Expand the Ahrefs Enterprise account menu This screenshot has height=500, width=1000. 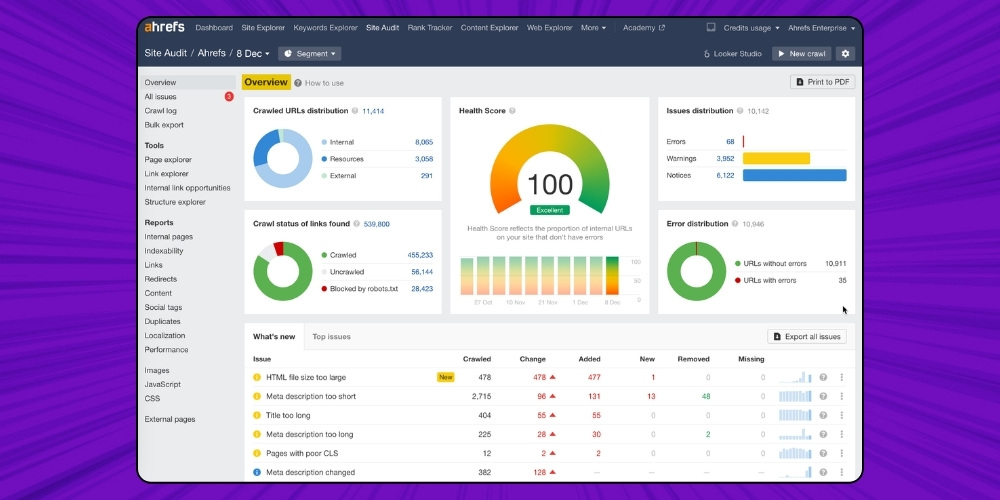point(821,28)
